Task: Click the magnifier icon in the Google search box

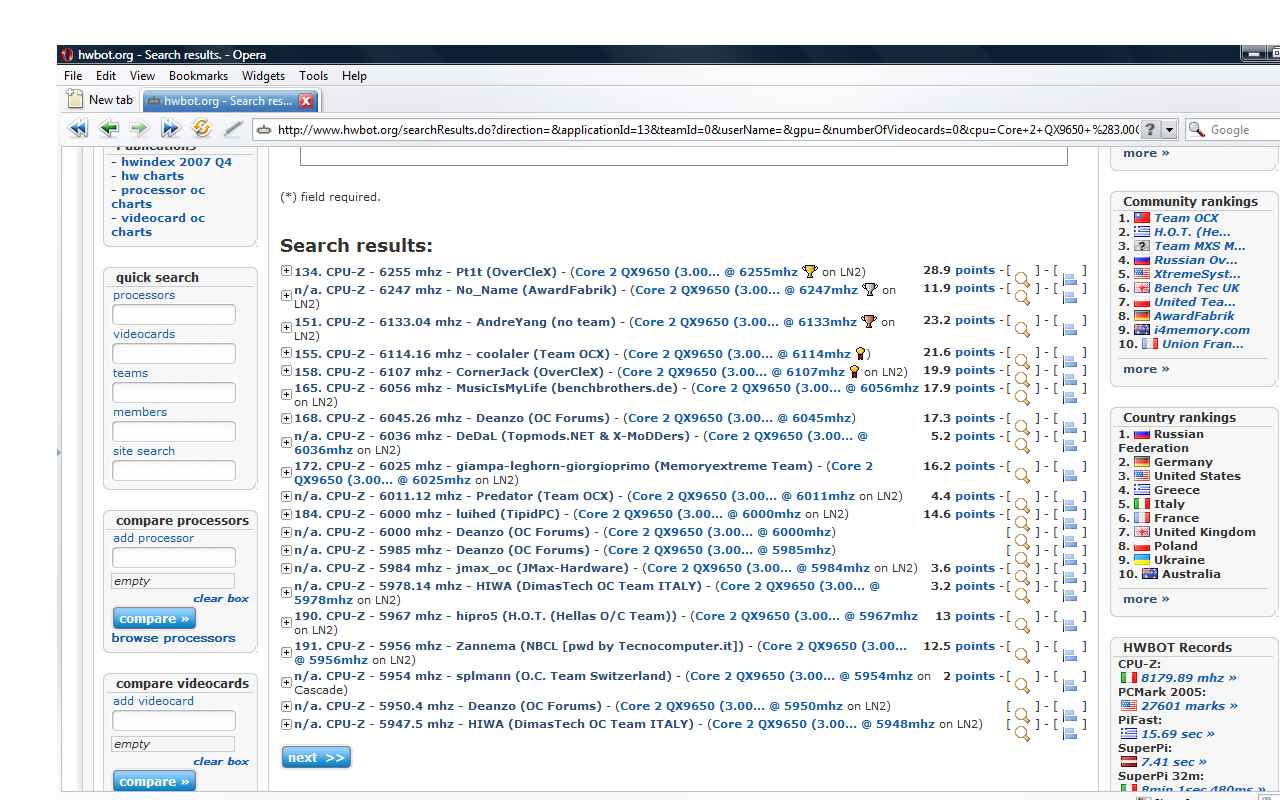Action: pos(1196,129)
